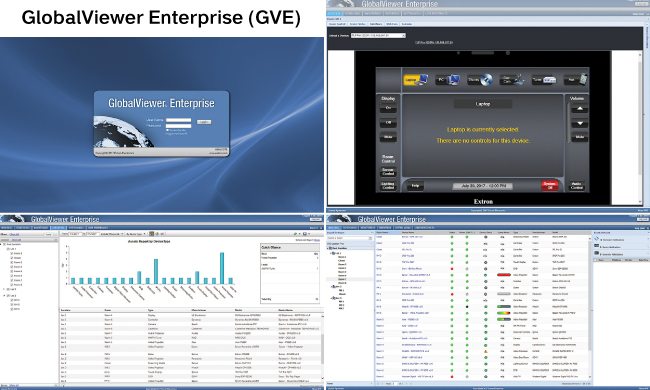Viewport: 650px width, 390px height.
Task: Click the red lamp hours bar in device list
Action: tap(504, 275)
